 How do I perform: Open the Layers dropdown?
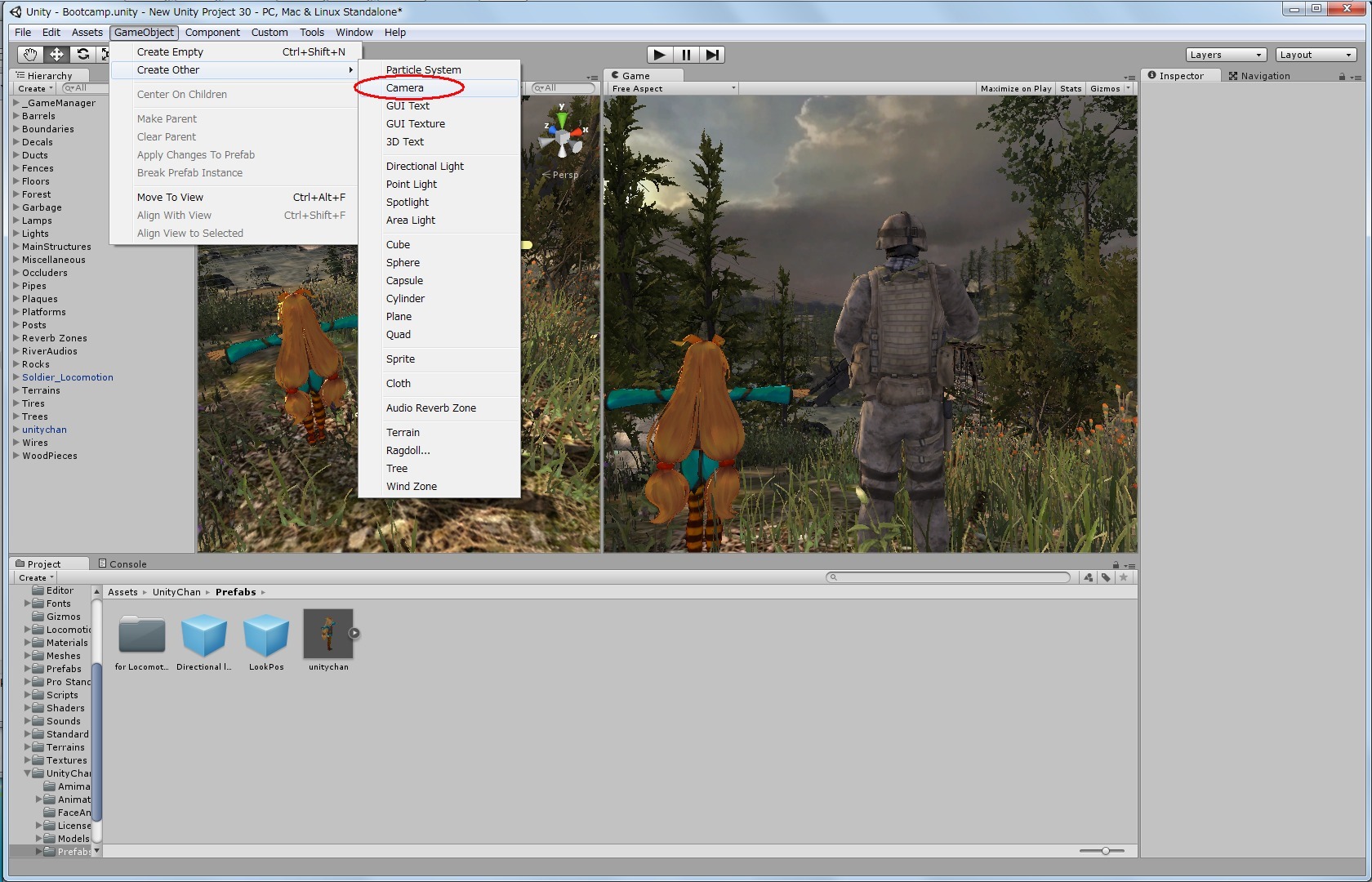[1225, 55]
